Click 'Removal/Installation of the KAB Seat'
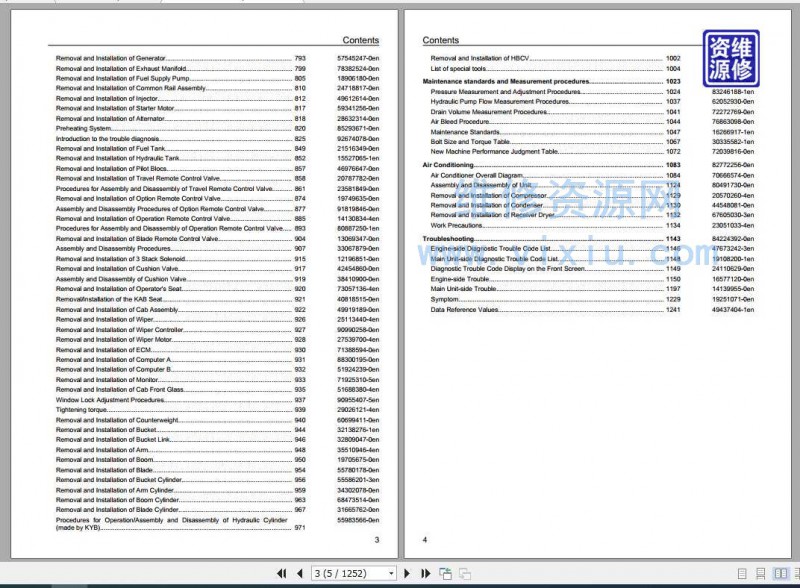Viewport: 800px width, 588px height. tap(109, 299)
